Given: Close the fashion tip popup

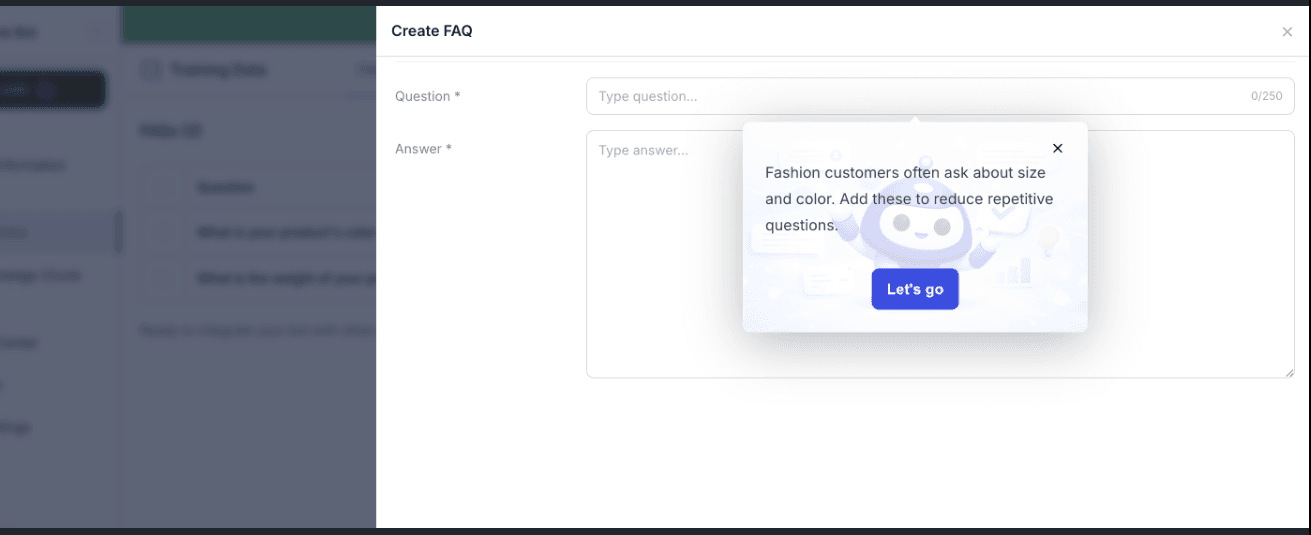Looking at the screenshot, I should pos(1057,148).
